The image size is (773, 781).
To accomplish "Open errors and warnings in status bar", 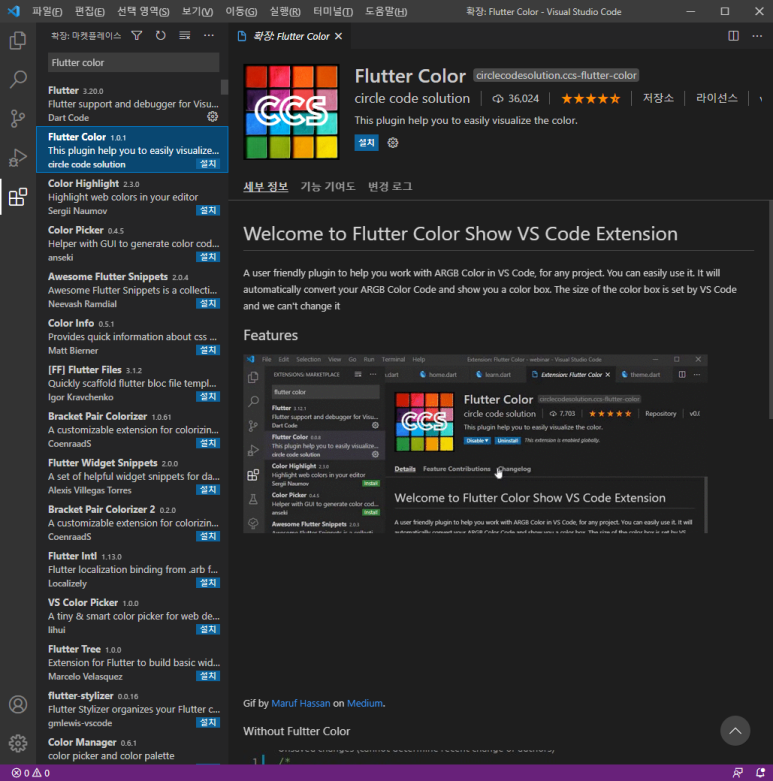I will (x=31, y=773).
